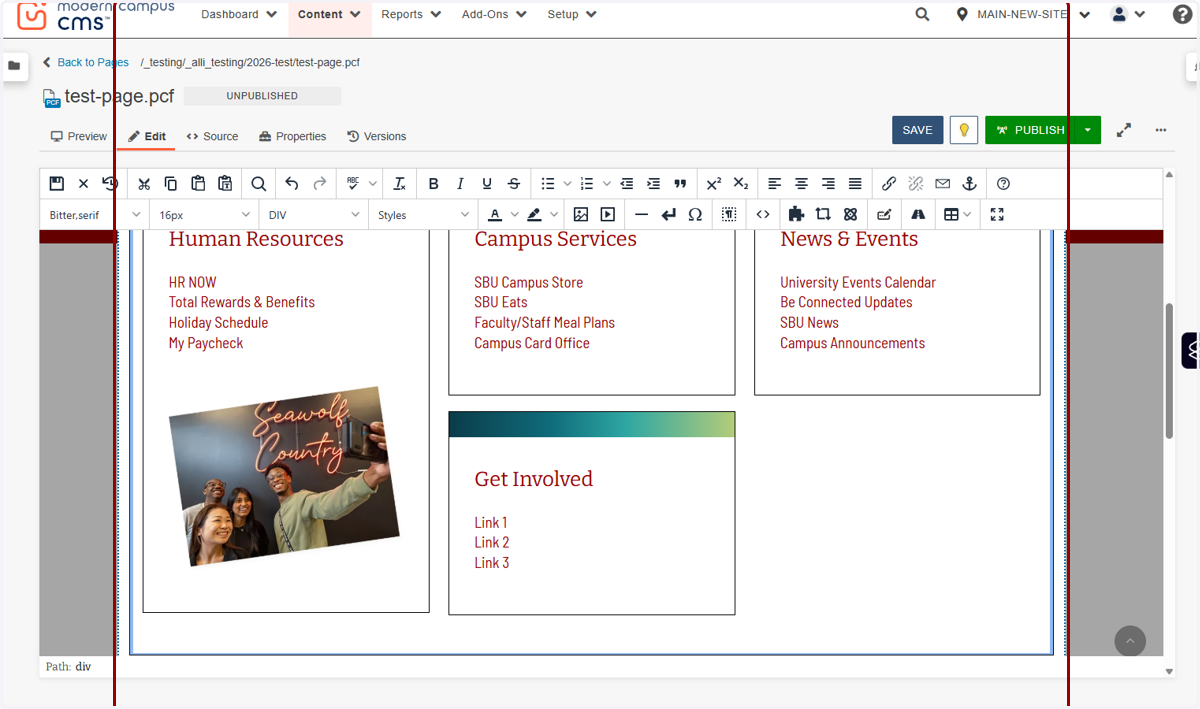Screen dimensions: 1200x709
Task: Insert a line break arrow
Action: [x=669, y=214]
